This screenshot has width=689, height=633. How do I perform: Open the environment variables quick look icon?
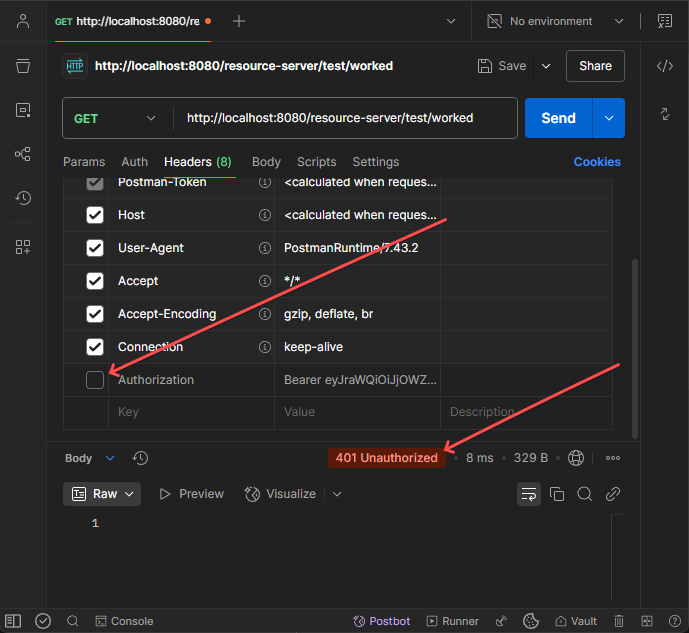[x=664, y=21]
